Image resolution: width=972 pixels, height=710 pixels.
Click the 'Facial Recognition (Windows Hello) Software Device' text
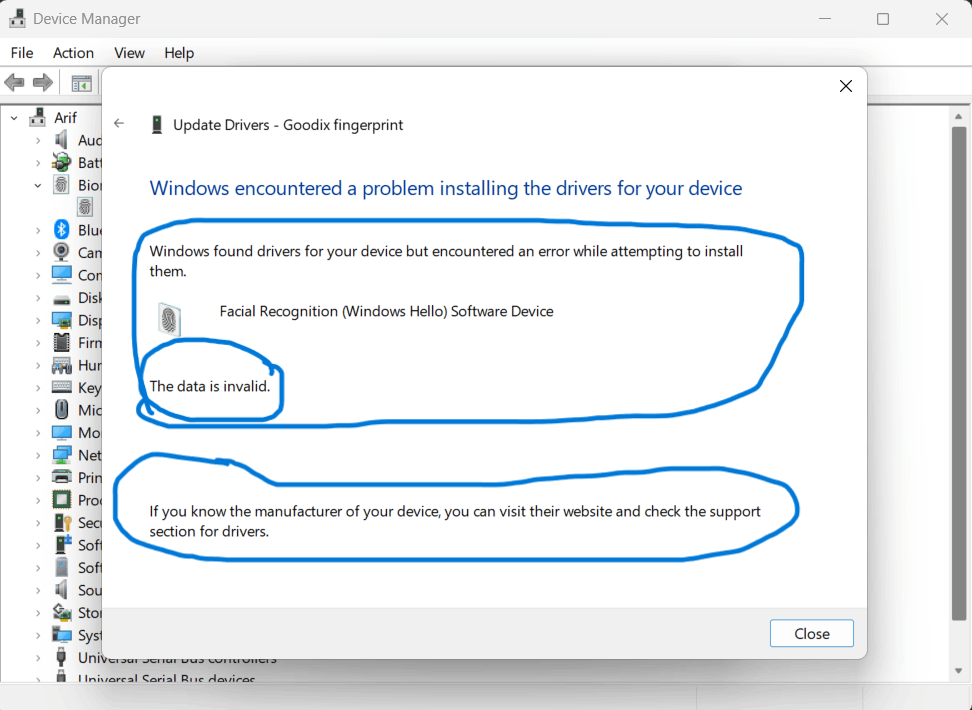[x=386, y=311]
